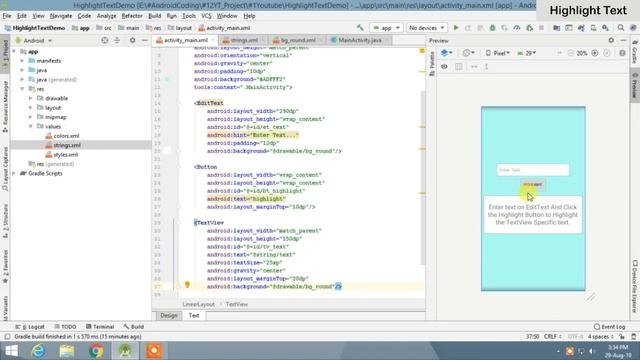The width and height of the screenshot is (640, 360).
Task: Expand Gradle Scripts node
Action: (x=14, y=173)
